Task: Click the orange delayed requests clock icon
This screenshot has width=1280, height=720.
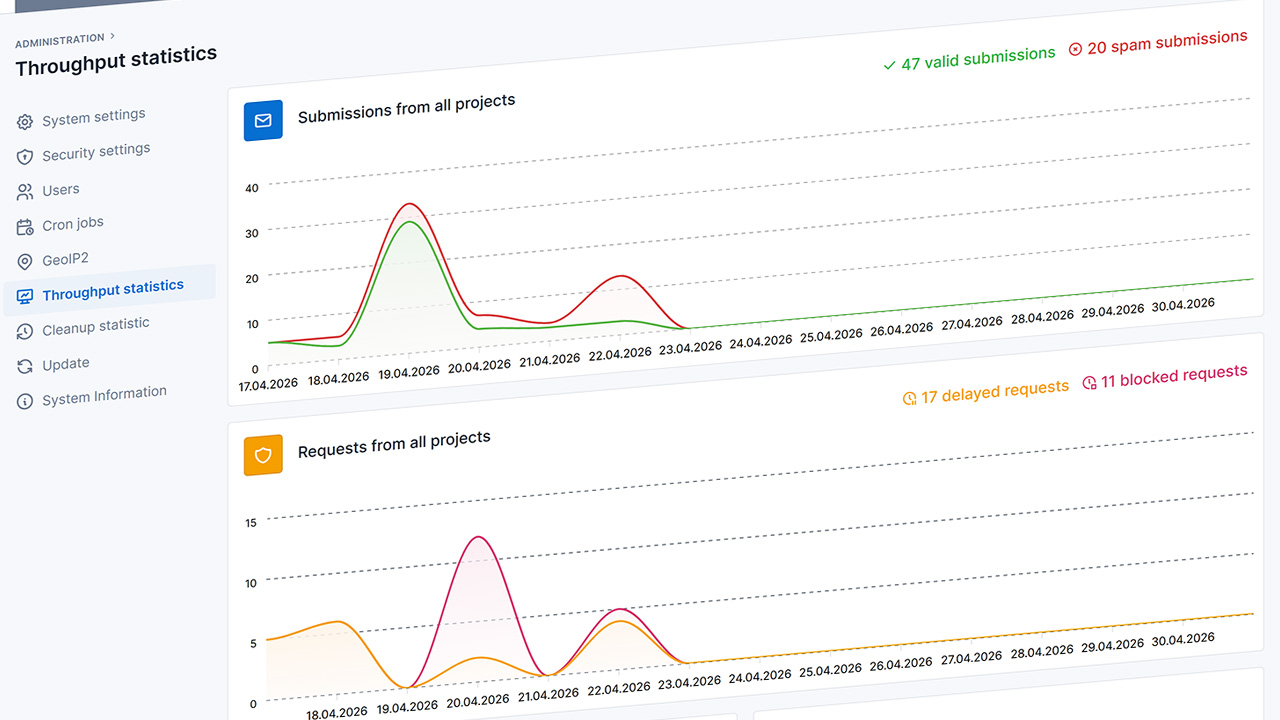Action: 909,399
